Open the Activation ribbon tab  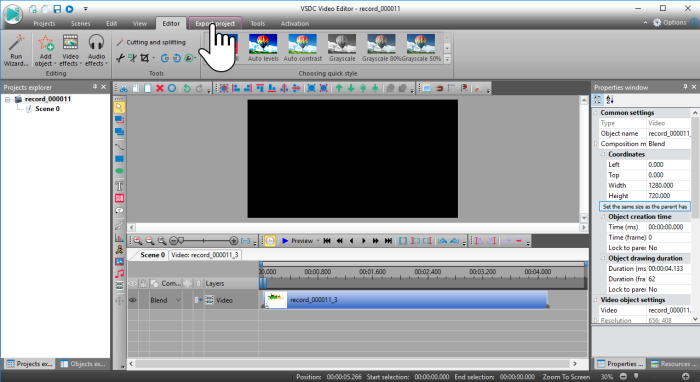click(295, 24)
